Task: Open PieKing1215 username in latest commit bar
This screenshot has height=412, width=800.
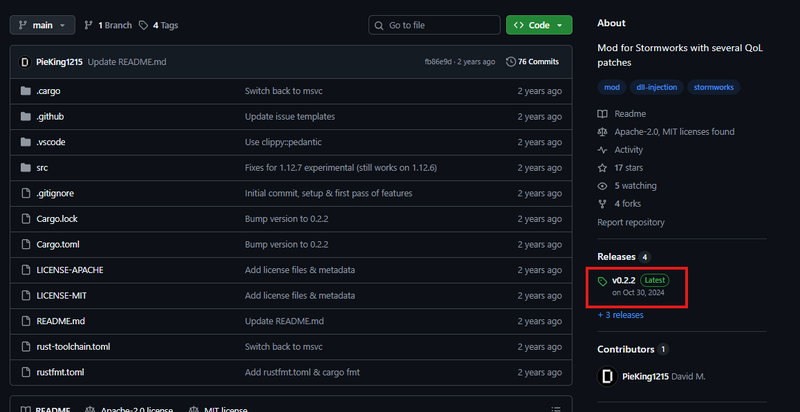Action: click(x=59, y=62)
